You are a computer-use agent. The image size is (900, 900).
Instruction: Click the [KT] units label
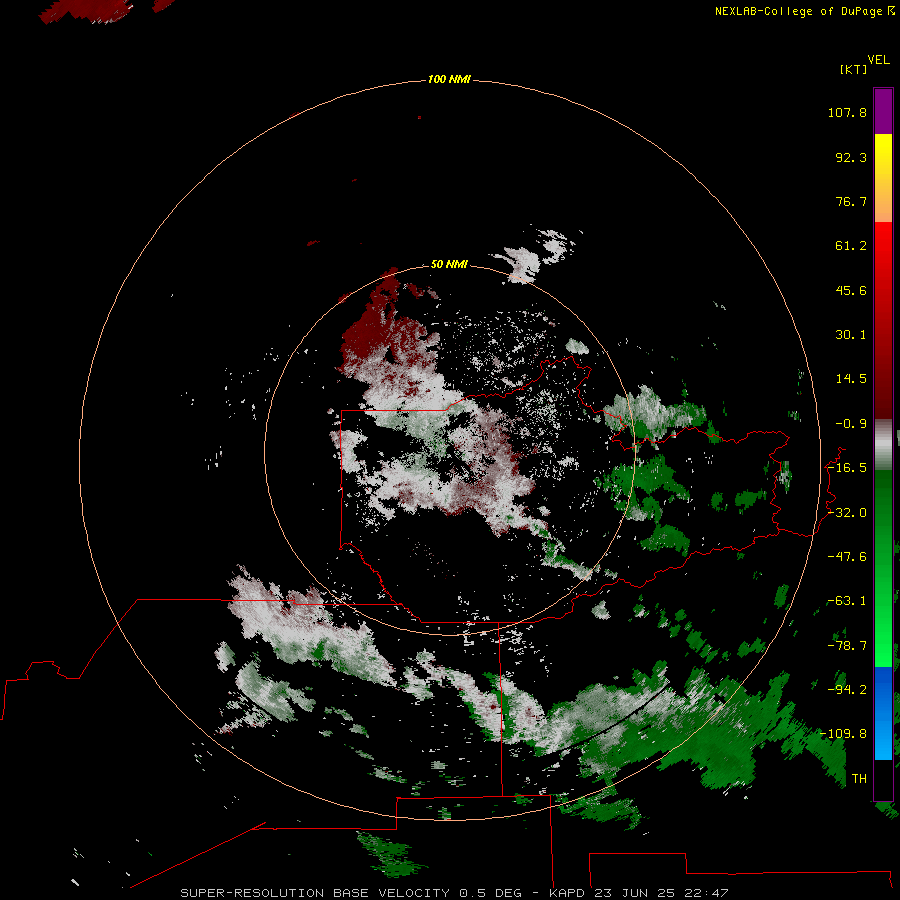point(854,69)
